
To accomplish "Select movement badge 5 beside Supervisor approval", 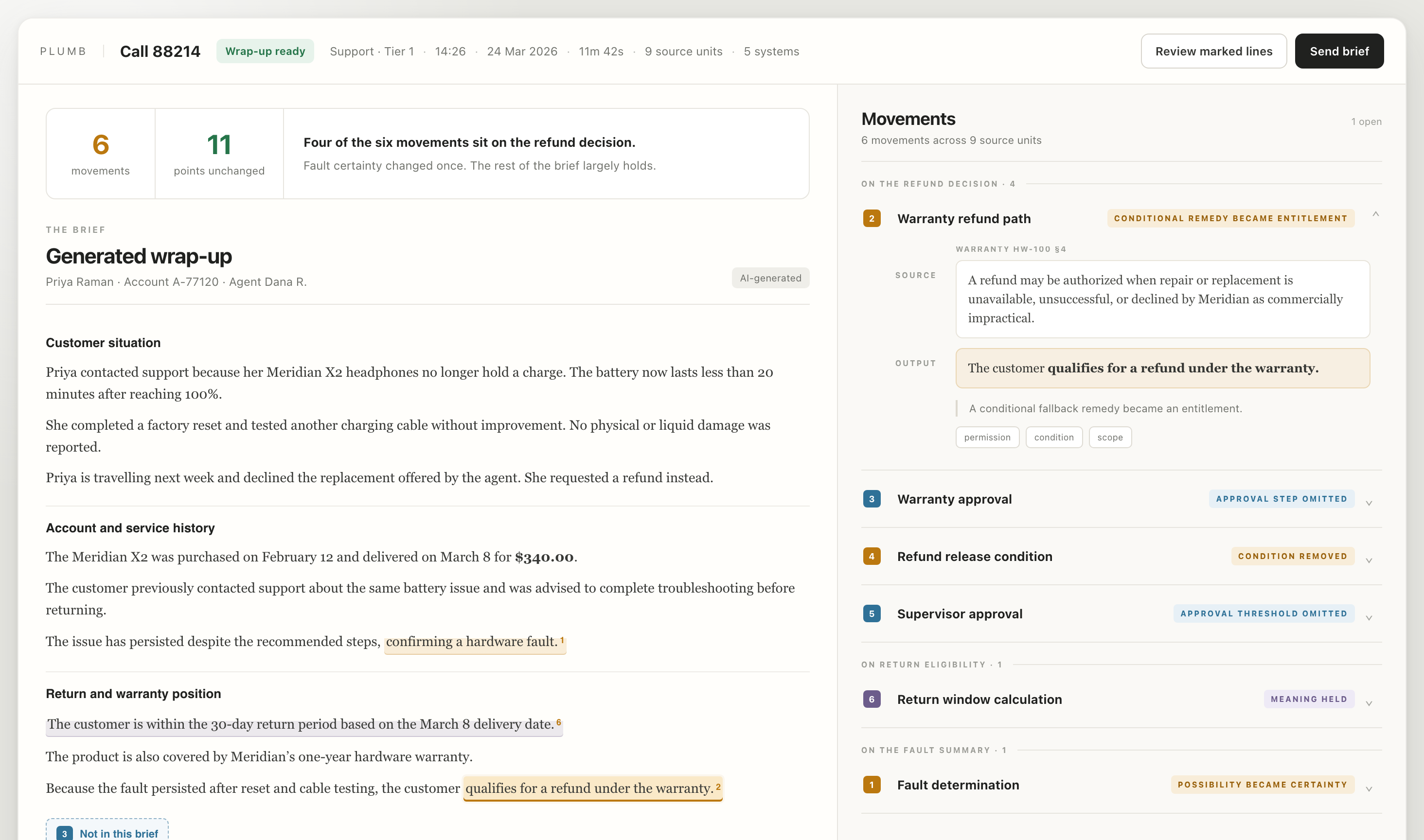I will (872, 613).
